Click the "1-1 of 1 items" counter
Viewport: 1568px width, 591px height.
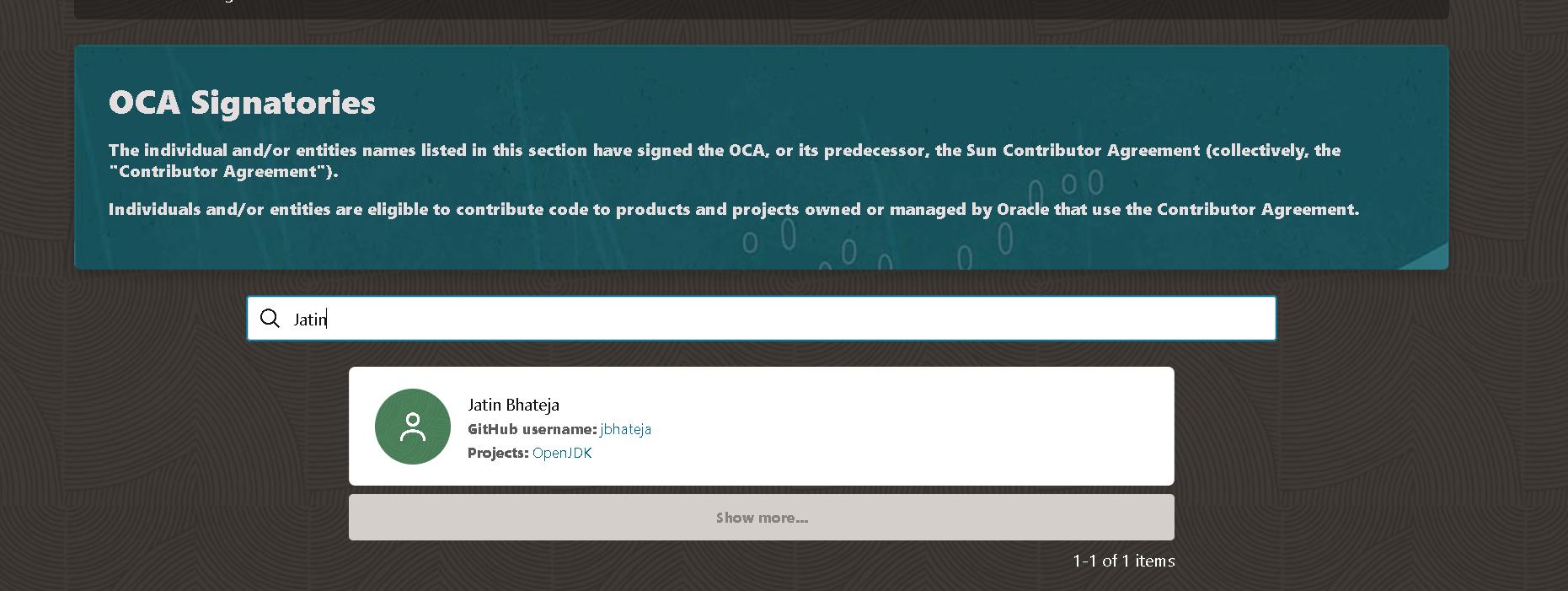(1123, 561)
